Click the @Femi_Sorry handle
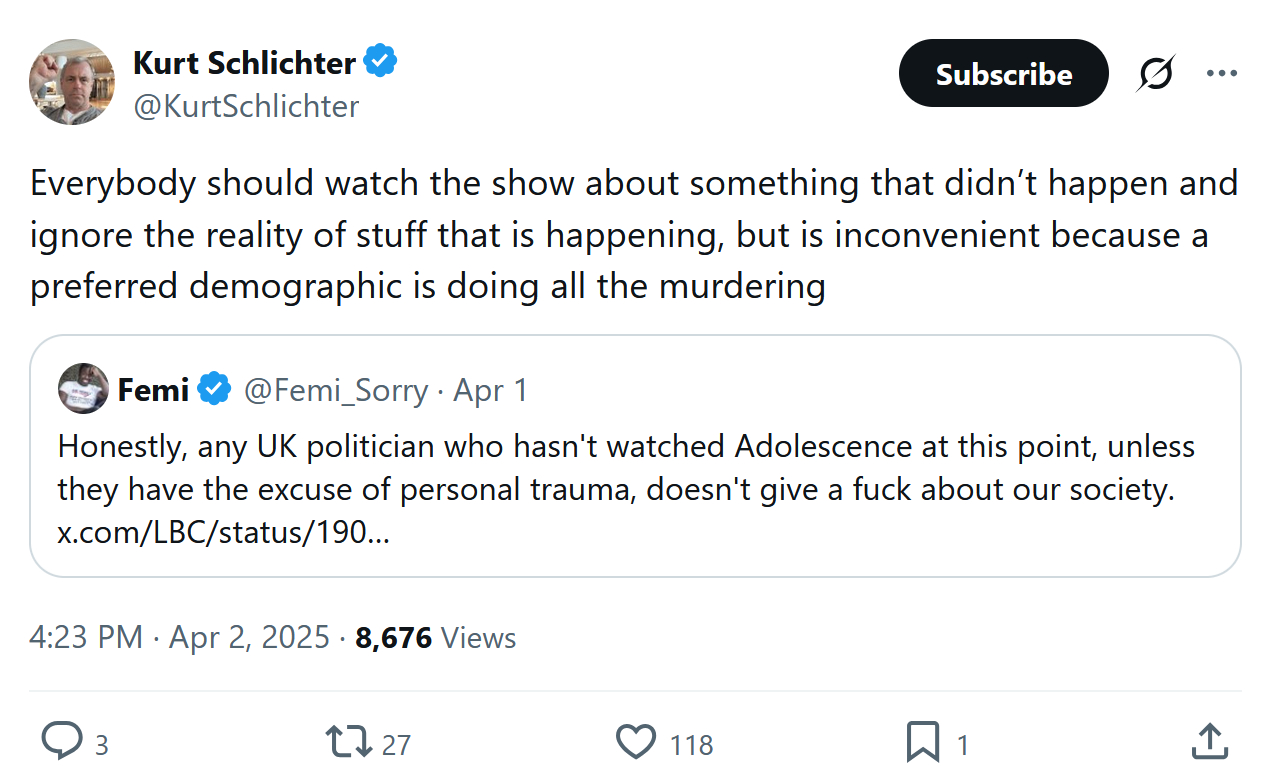 (336, 390)
